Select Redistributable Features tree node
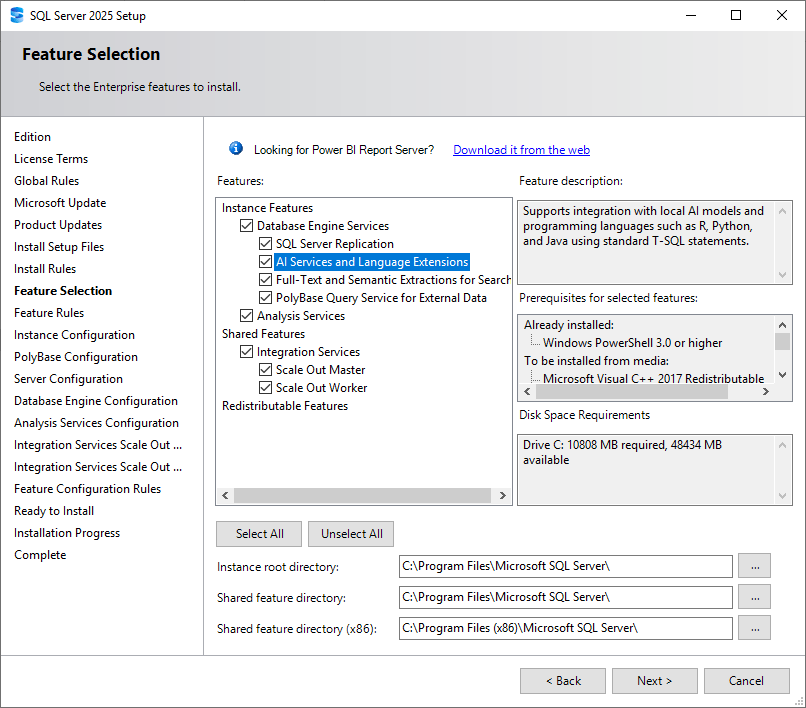Image resolution: width=806 pixels, height=708 pixels. pos(285,406)
